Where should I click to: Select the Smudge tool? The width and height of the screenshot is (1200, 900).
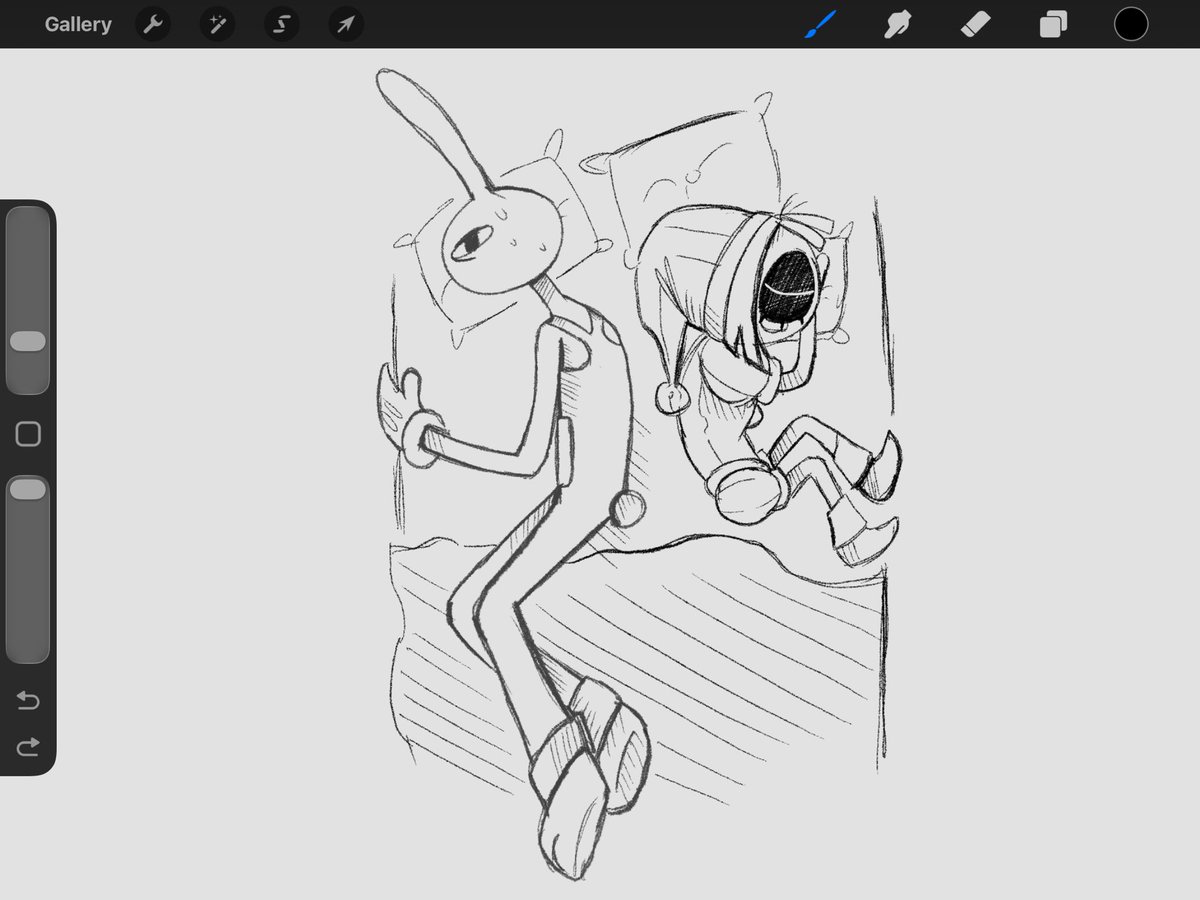tap(897, 24)
